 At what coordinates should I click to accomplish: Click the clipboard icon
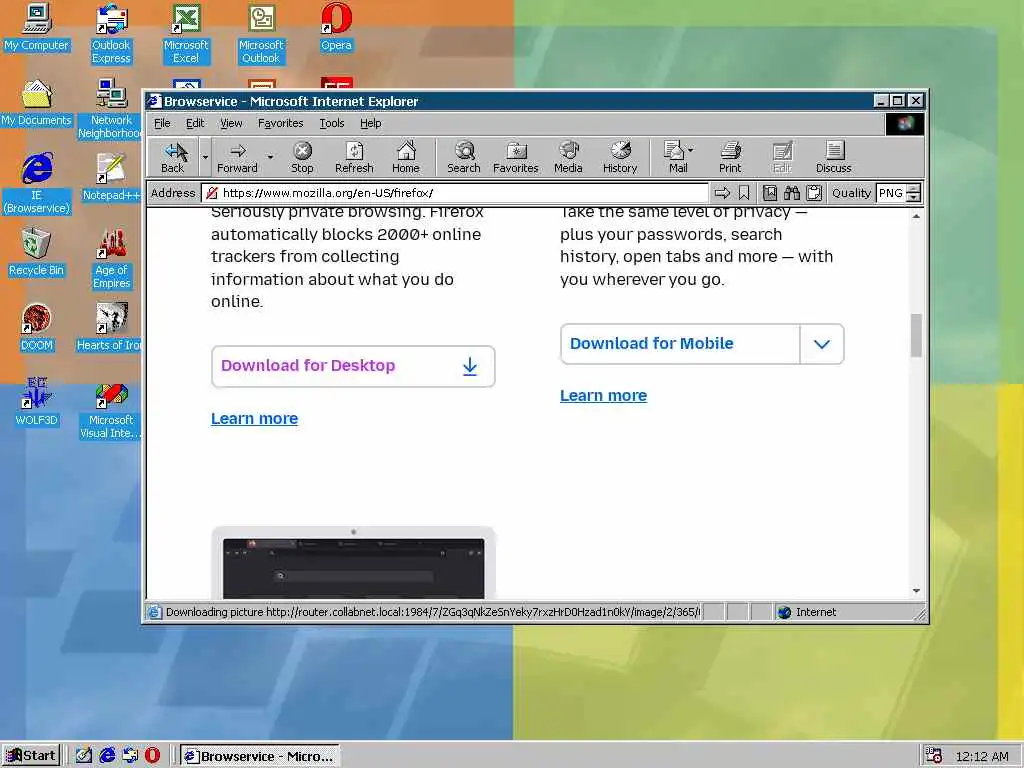click(x=814, y=193)
